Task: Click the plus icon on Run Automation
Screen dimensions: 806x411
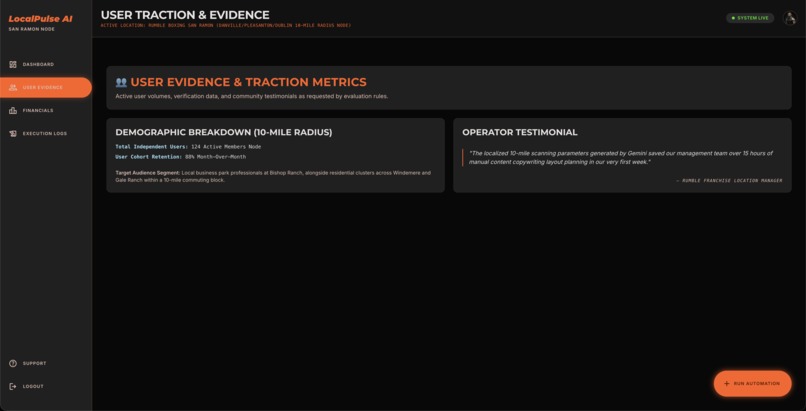Action: pyautogui.click(x=726, y=384)
